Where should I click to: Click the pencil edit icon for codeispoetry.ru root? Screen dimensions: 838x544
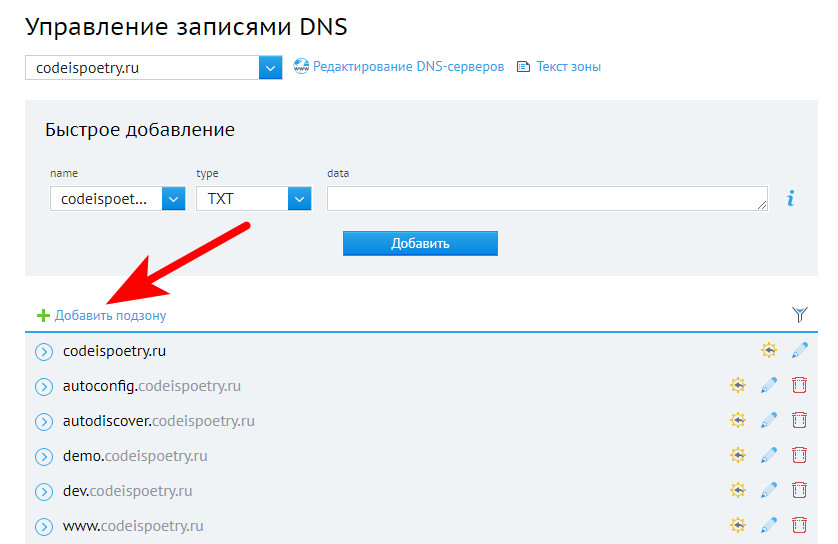(x=800, y=350)
